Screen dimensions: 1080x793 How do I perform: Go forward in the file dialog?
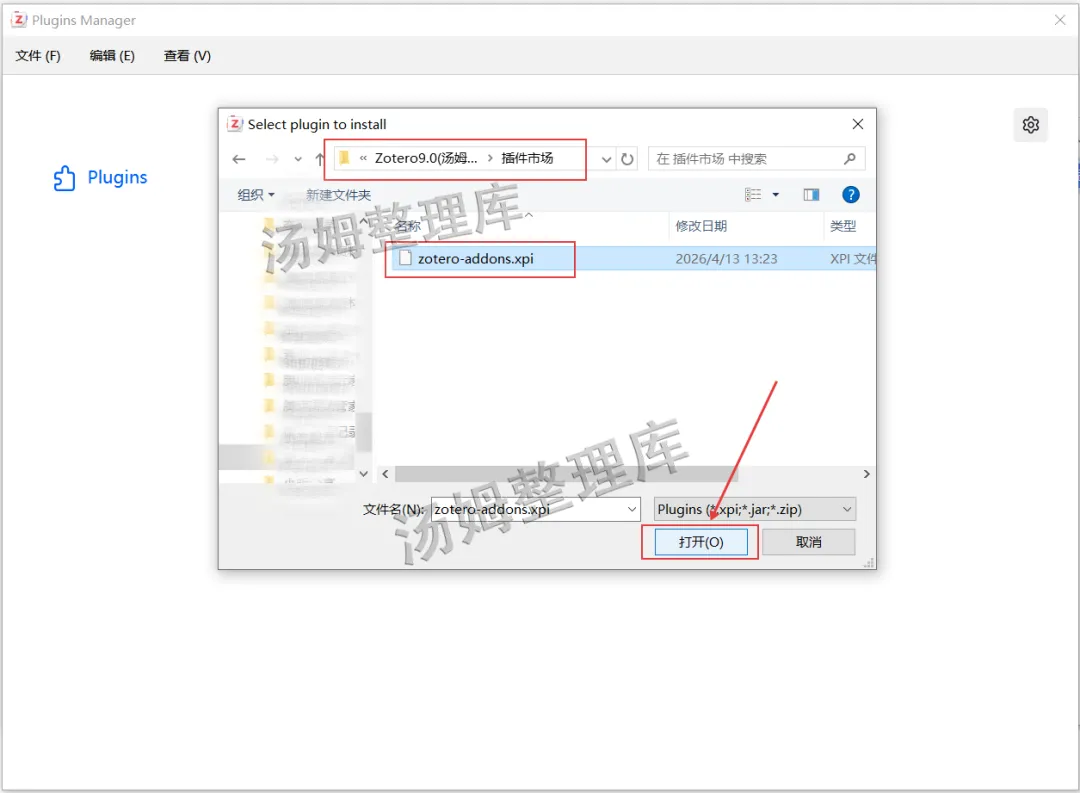[x=272, y=159]
